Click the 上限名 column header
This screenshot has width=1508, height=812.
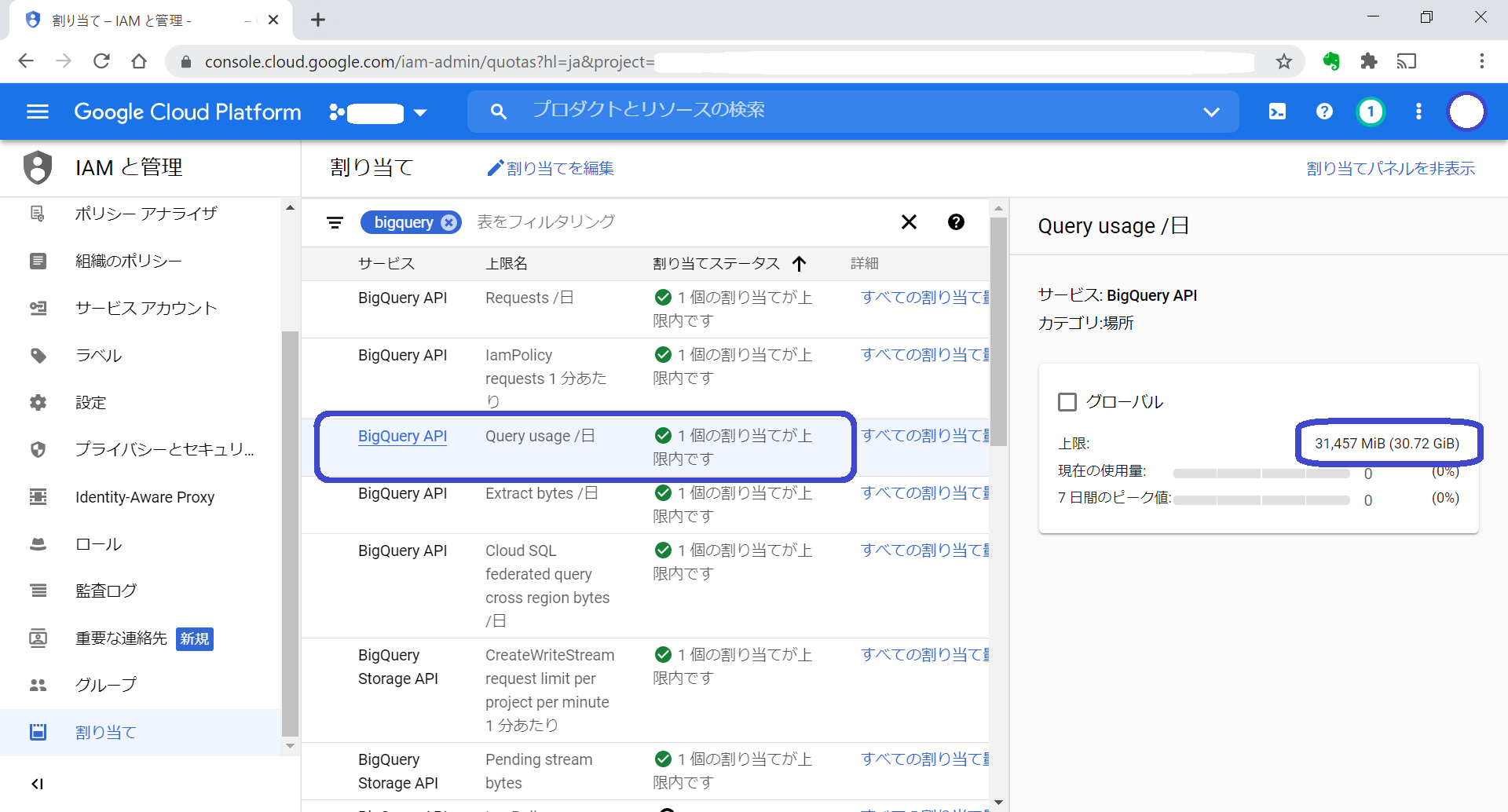507,264
